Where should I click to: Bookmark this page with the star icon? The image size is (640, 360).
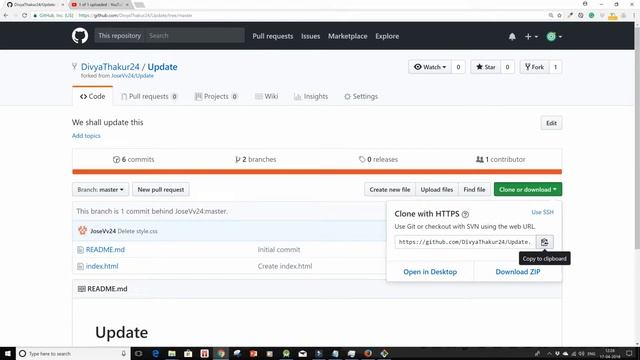560,16
